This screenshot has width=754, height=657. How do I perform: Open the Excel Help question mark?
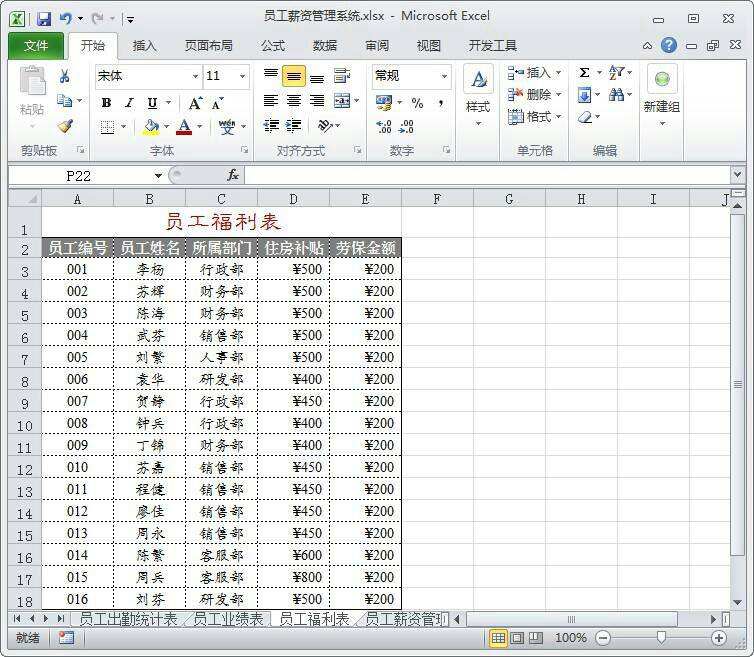(x=669, y=45)
